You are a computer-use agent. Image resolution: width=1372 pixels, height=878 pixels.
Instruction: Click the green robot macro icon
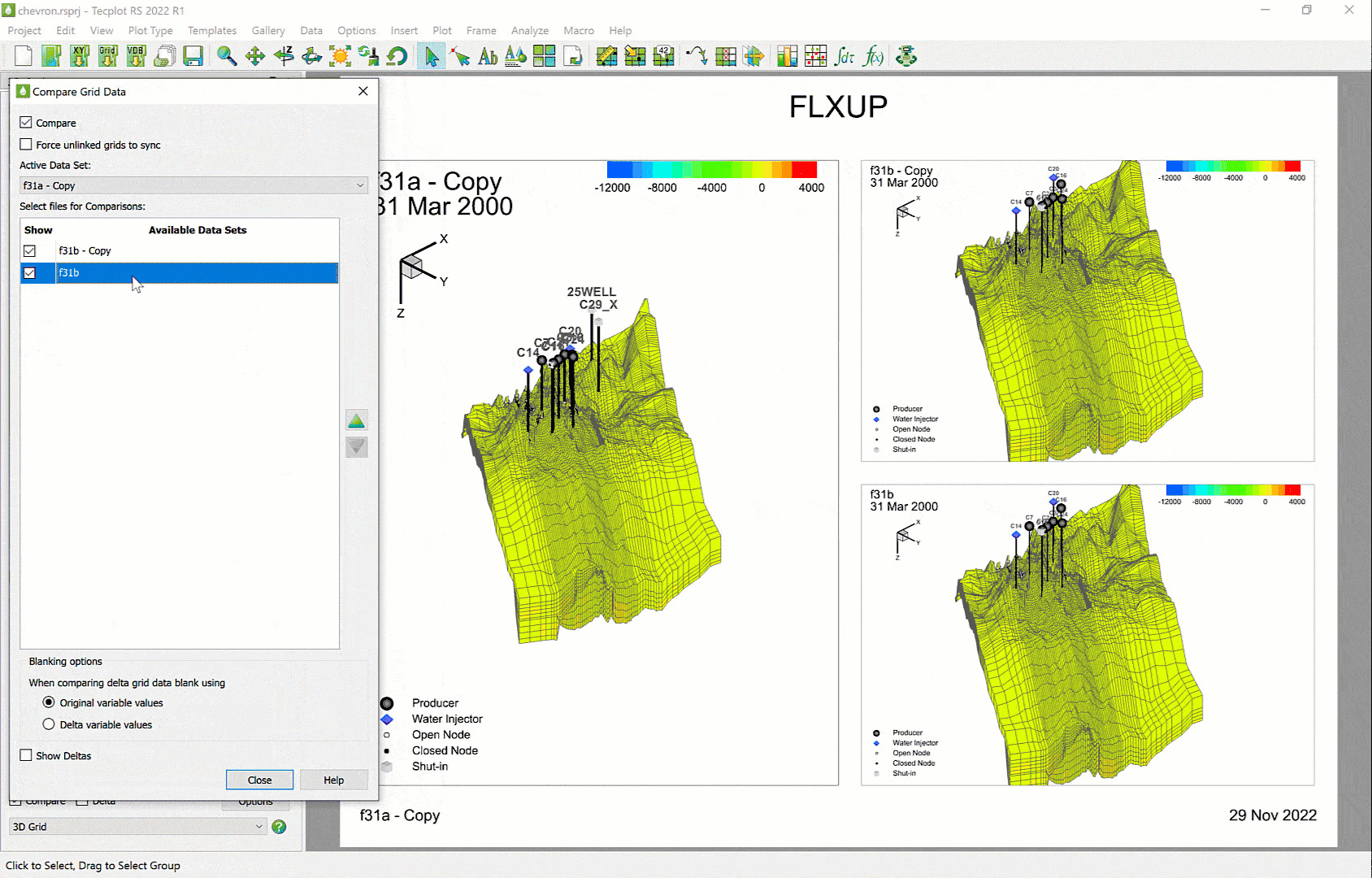click(906, 56)
